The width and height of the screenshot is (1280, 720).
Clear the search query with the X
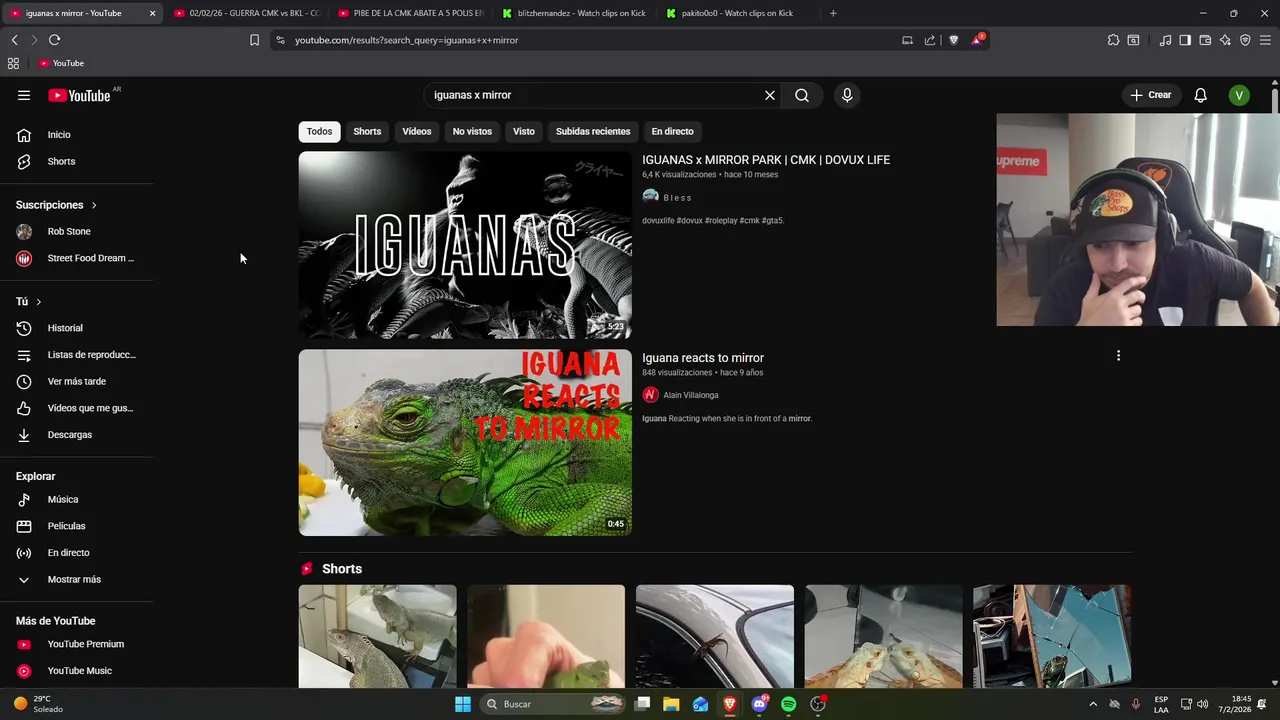click(770, 95)
